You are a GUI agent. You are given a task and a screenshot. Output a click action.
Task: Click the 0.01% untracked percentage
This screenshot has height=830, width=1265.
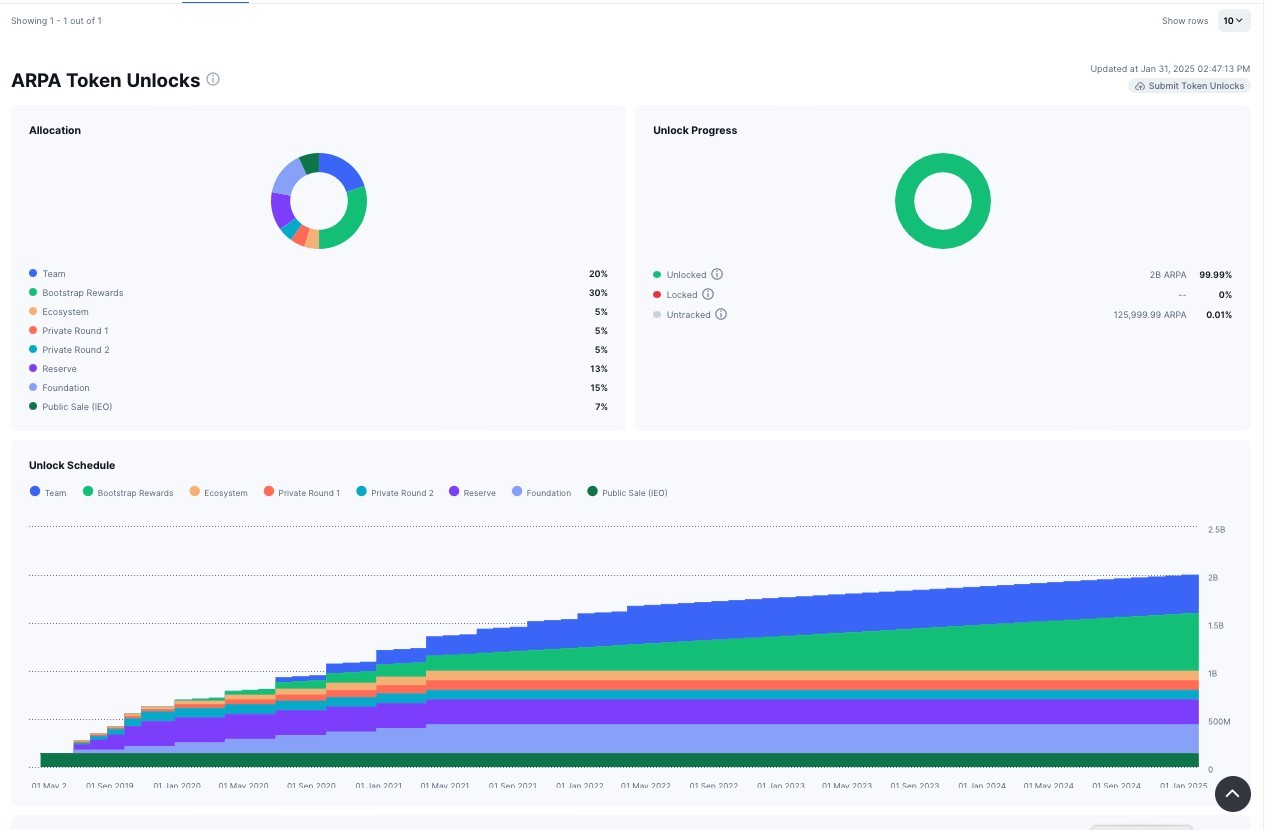click(x=1219, y=315)
